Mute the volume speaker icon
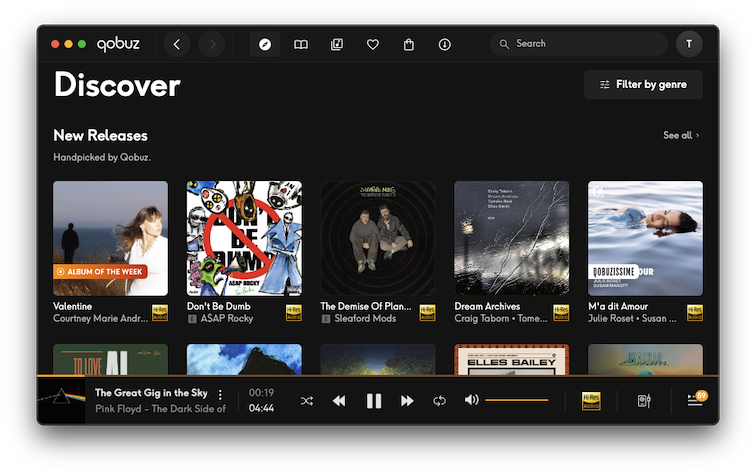 (x=471, y=400)
